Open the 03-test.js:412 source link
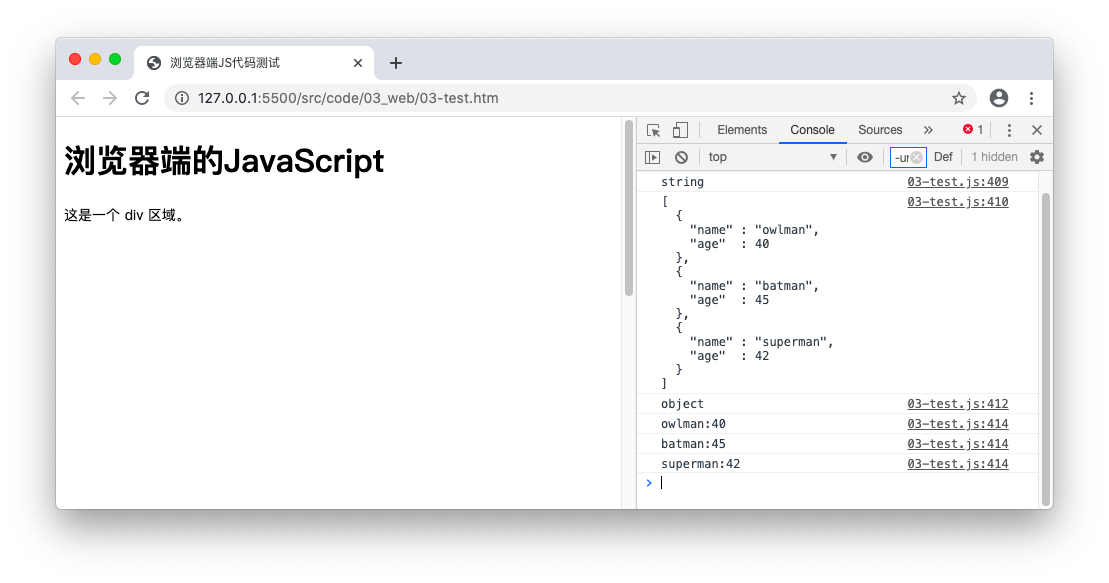 click(957, 404)
